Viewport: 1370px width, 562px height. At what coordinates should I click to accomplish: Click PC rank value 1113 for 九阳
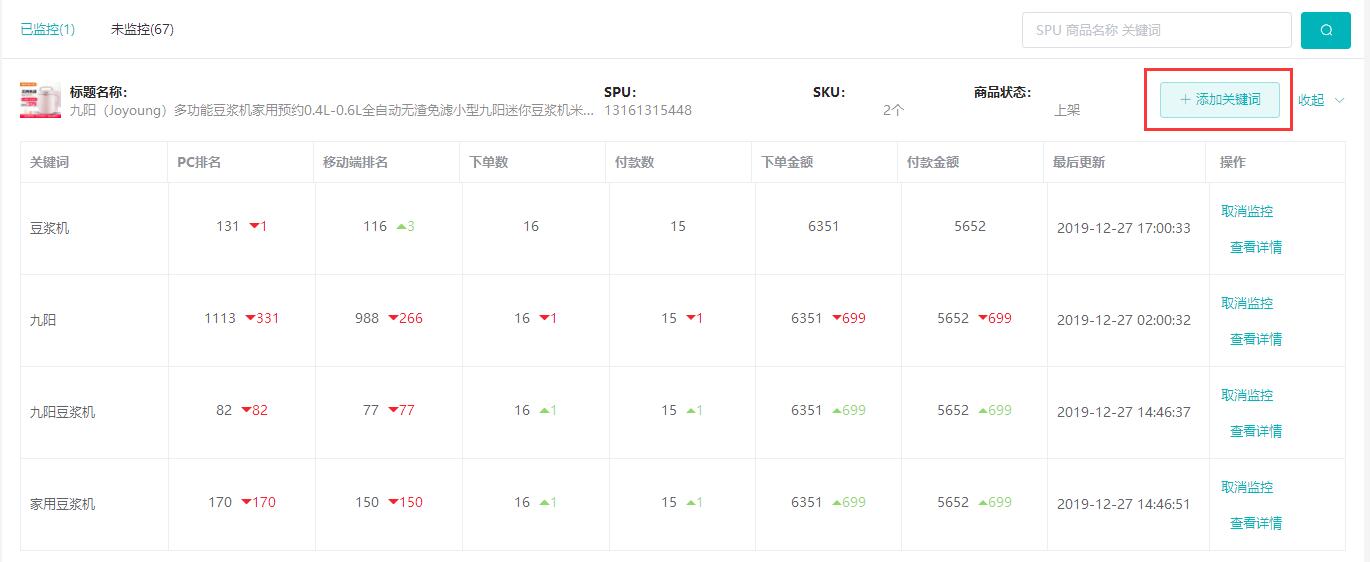pos(220,318)
